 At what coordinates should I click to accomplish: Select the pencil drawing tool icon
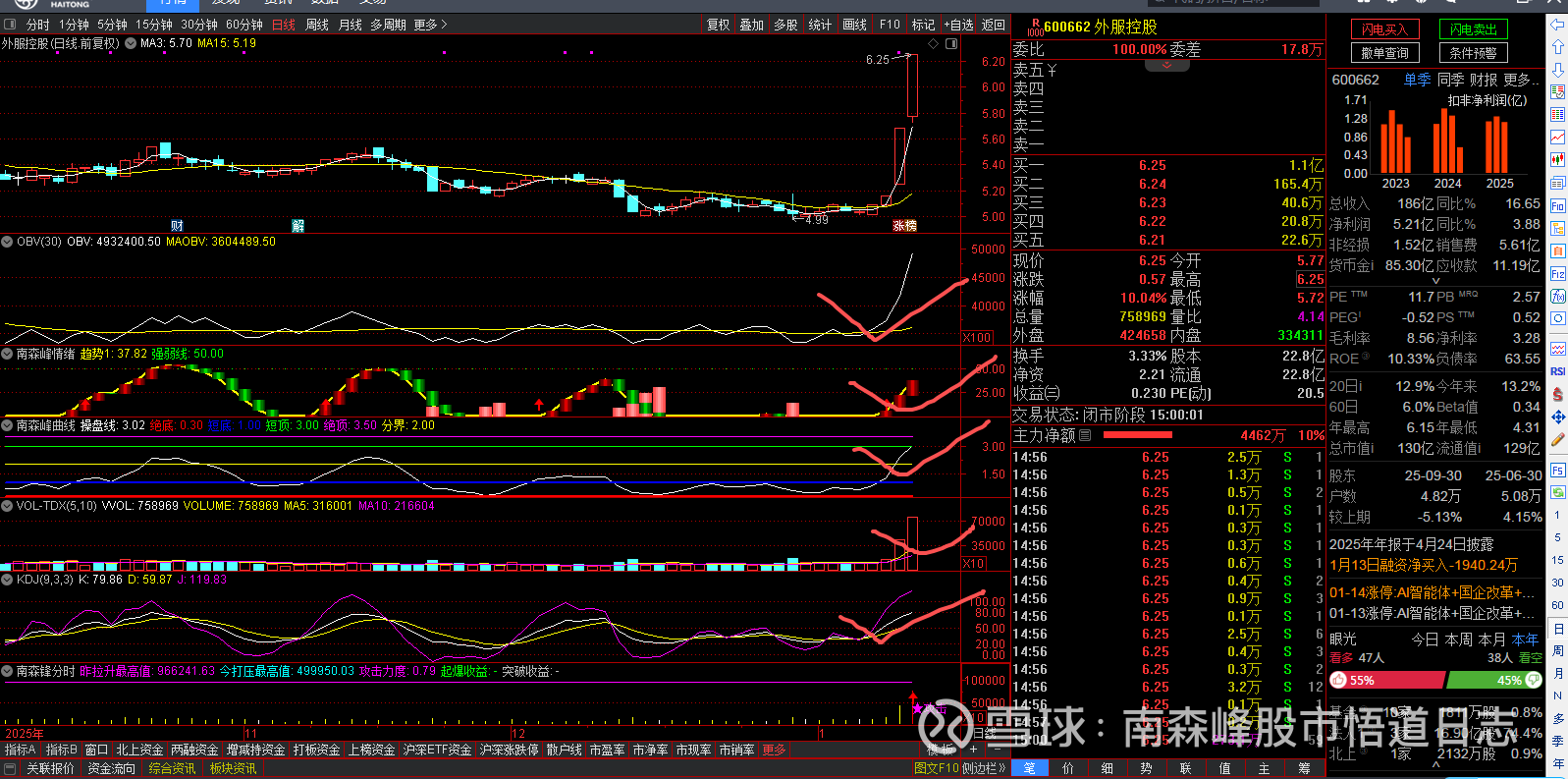coord(1557,440)
